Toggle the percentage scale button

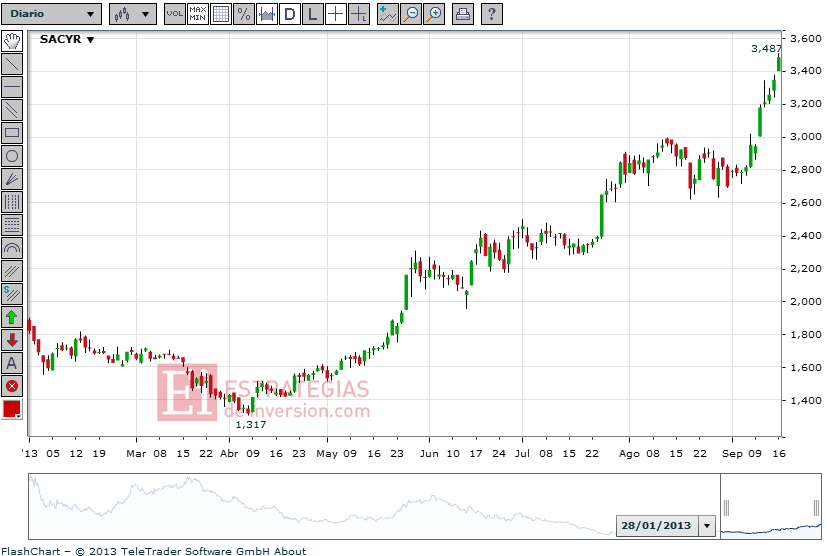(x=244, y=14)
